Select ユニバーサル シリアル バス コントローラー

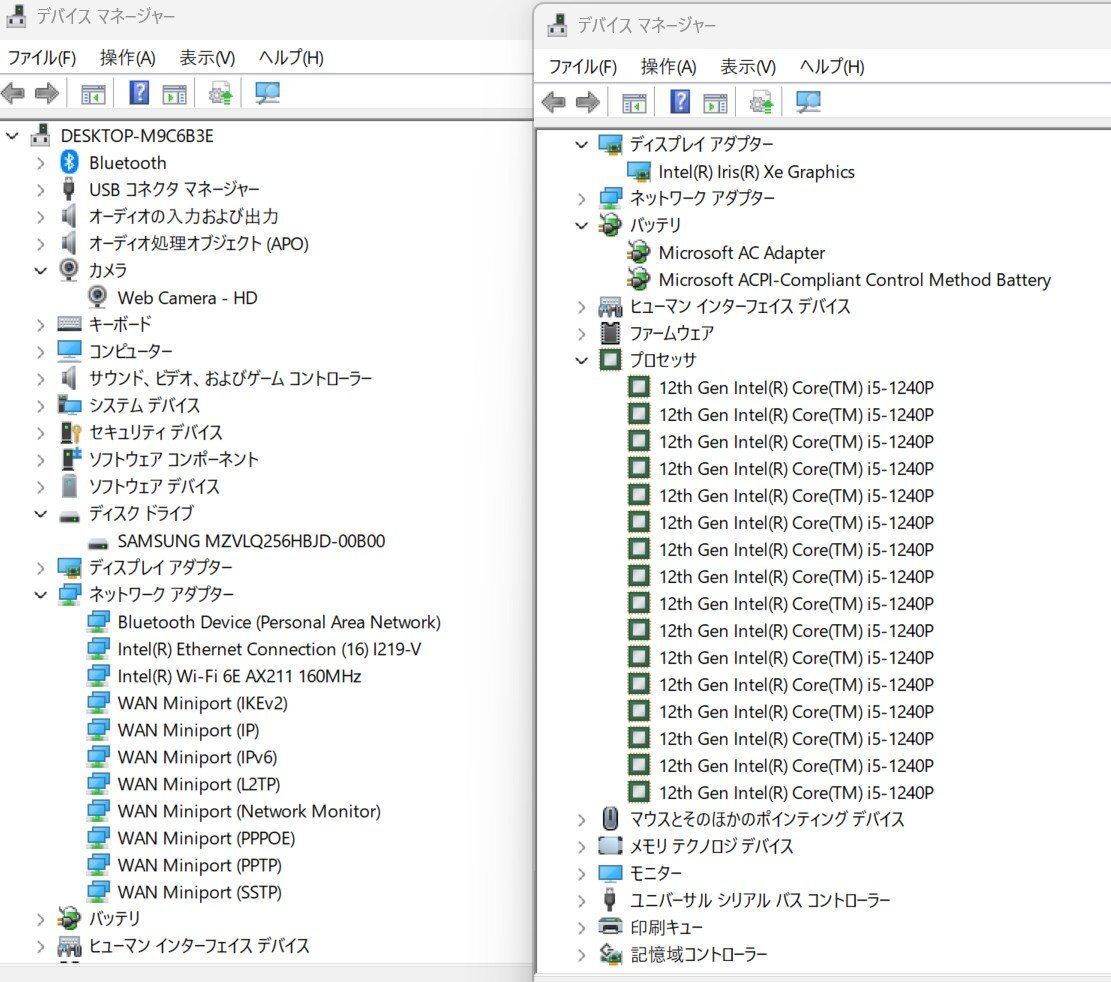click(x=760, y=900)
